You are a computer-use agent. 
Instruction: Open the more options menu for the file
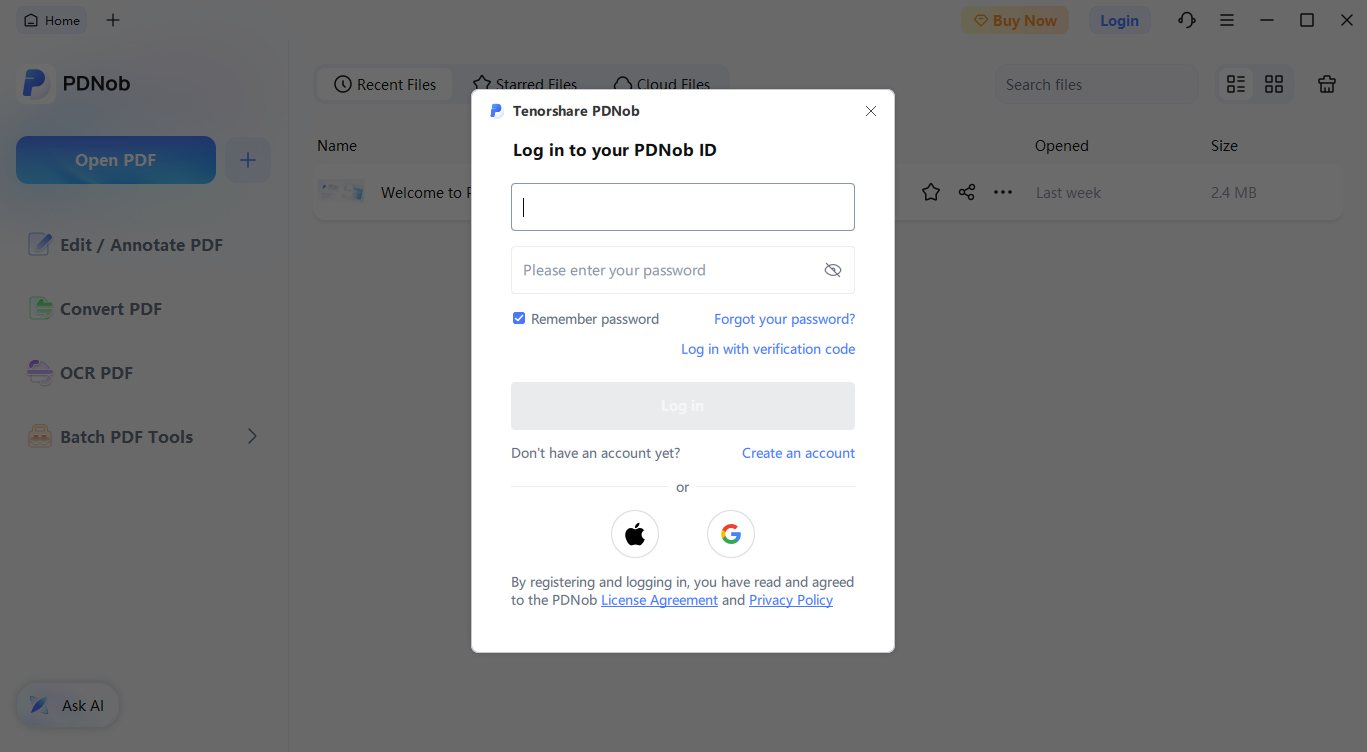click(1002, 192)
